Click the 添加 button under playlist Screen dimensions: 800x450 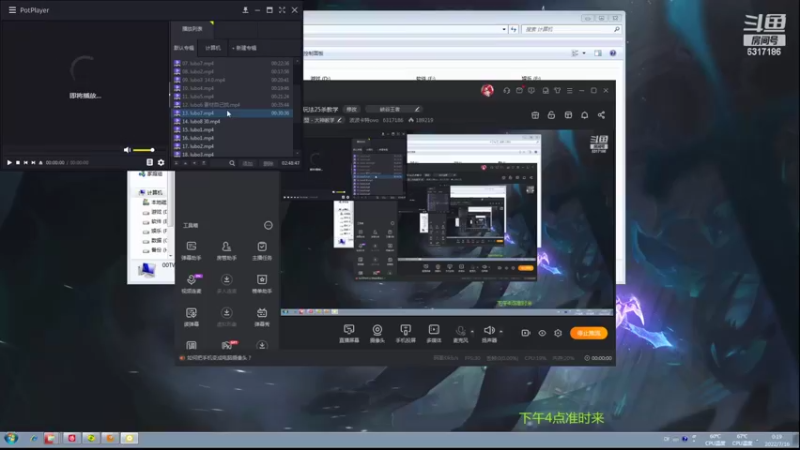[247, 163]
